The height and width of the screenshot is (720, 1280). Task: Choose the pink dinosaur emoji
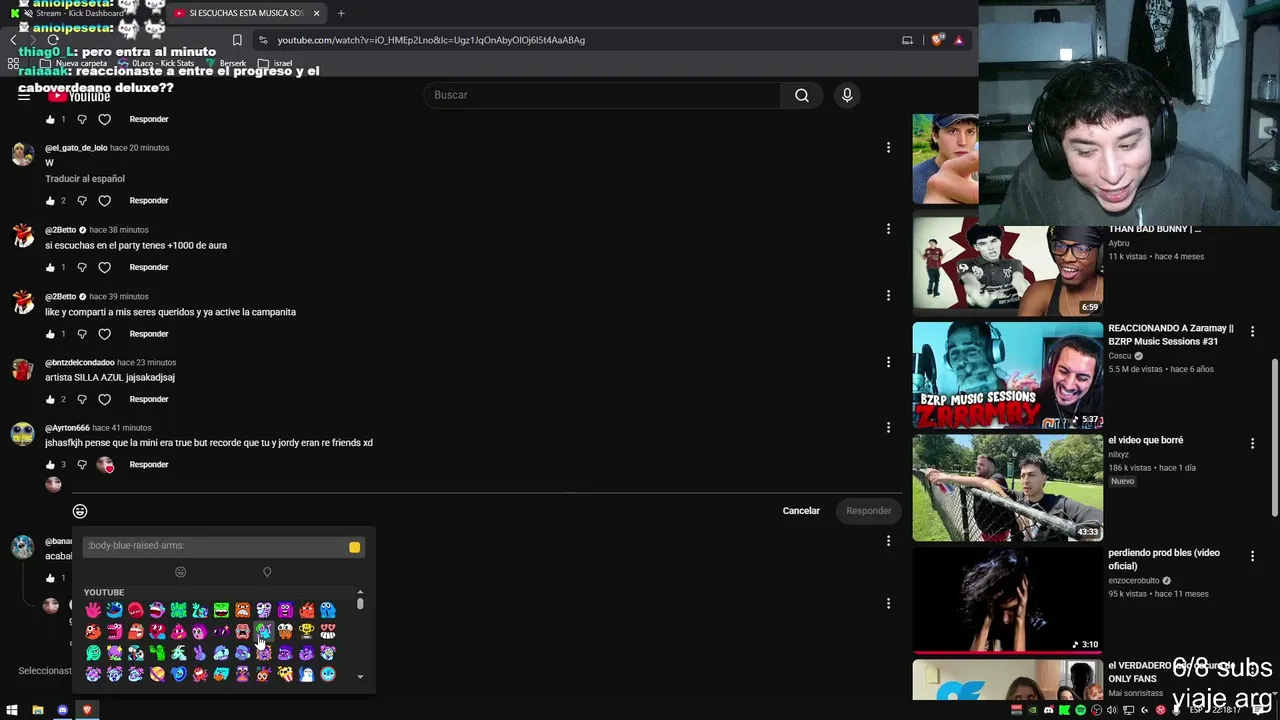[x=115, y=631]
